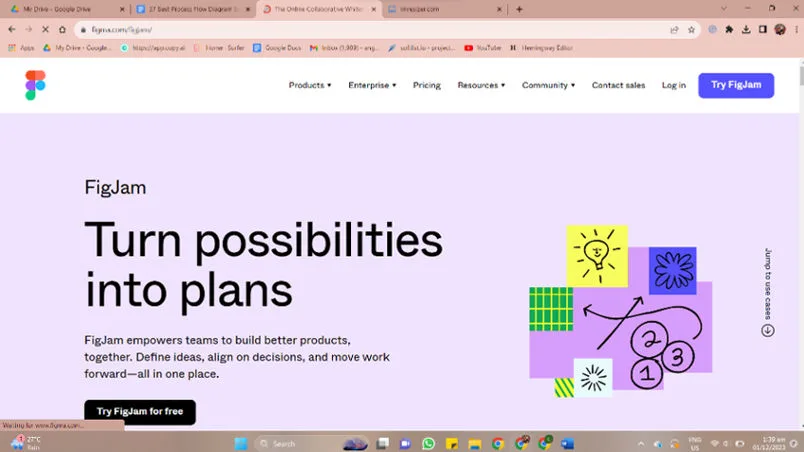Switch to the imresizer.com tab
Viewport: 804px width, 452px height.
444,9
